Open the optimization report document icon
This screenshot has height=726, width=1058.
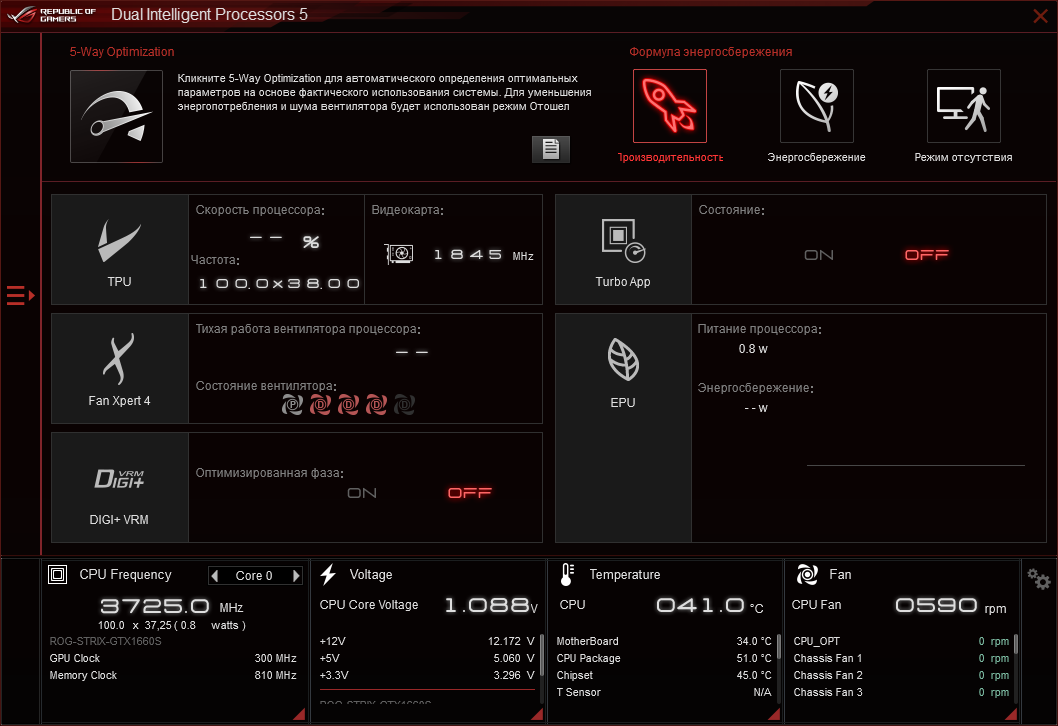tap(551, 149)
